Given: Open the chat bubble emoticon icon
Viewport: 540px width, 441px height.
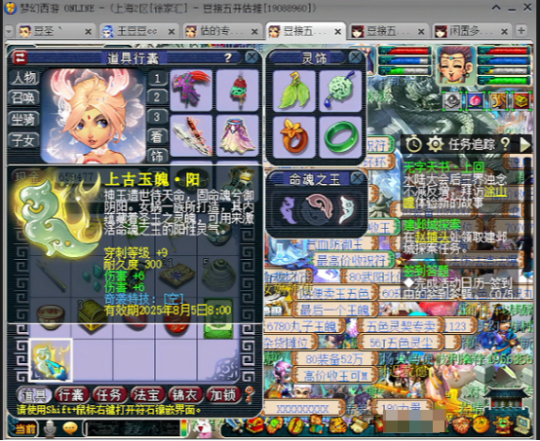Looking at the screenshot, I should tap(70, 428).
